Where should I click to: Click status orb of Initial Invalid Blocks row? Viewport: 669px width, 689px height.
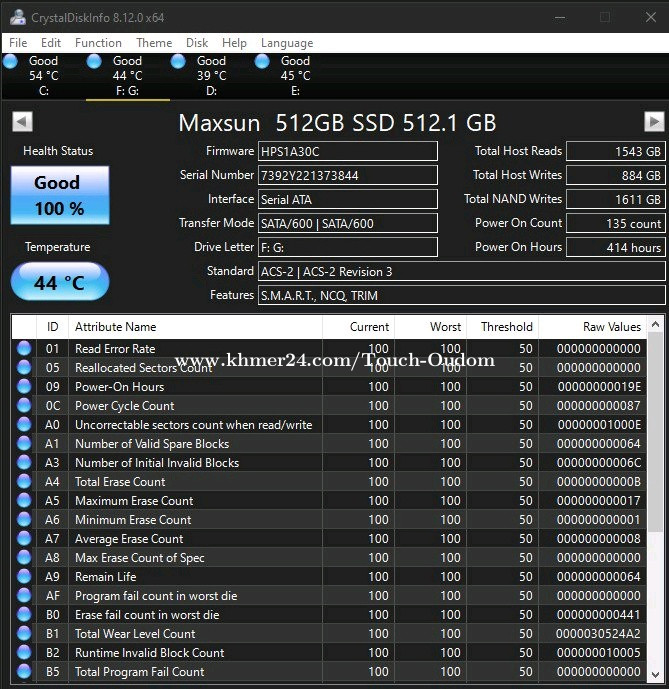pyautogui.click(x=24, y=462)
